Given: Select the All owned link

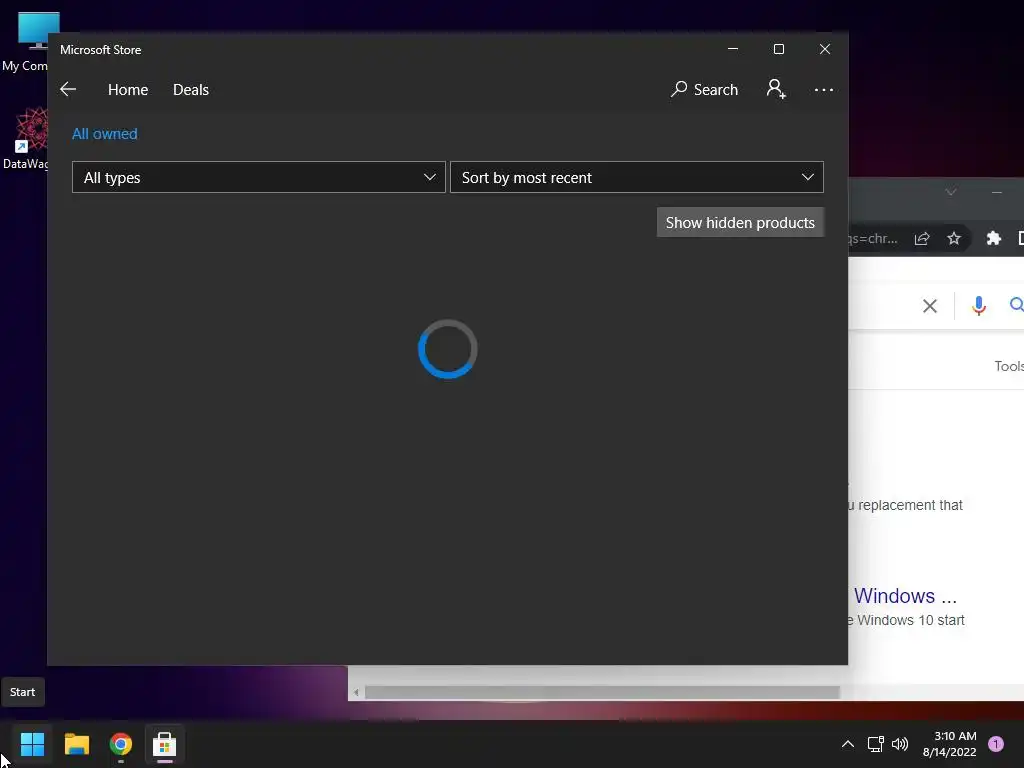Looking at the screenshot, I should tap(104, 134).
